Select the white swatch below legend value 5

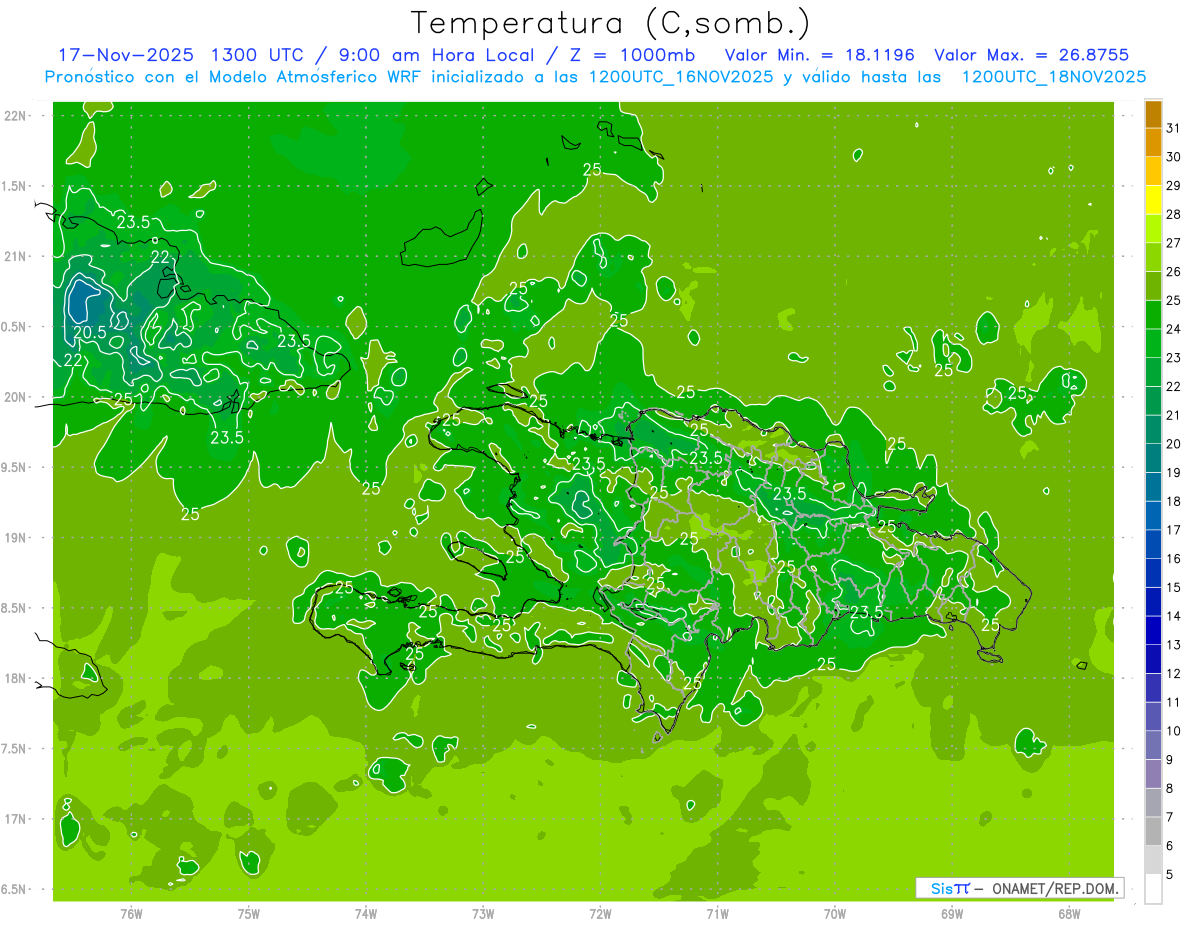(x=1153, y=889)
